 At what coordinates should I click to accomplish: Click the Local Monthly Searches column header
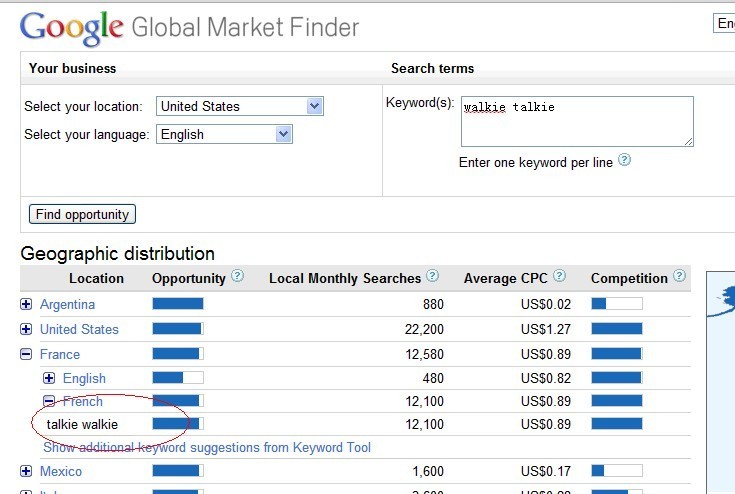click(345, 278)
